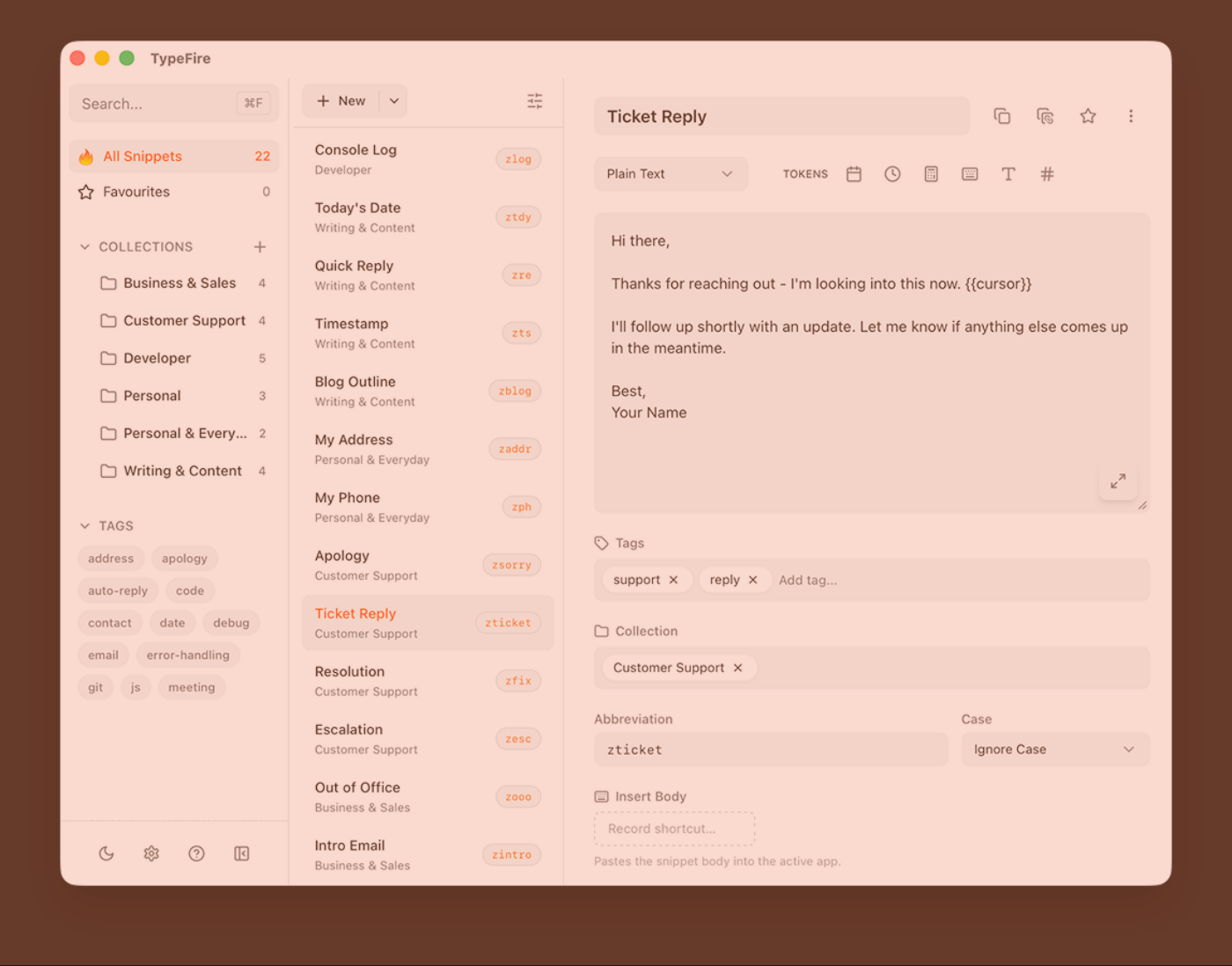Screen dimensions: 1232x966
Task: Select the Today's Date snippet
Action: tap(428, 217)
